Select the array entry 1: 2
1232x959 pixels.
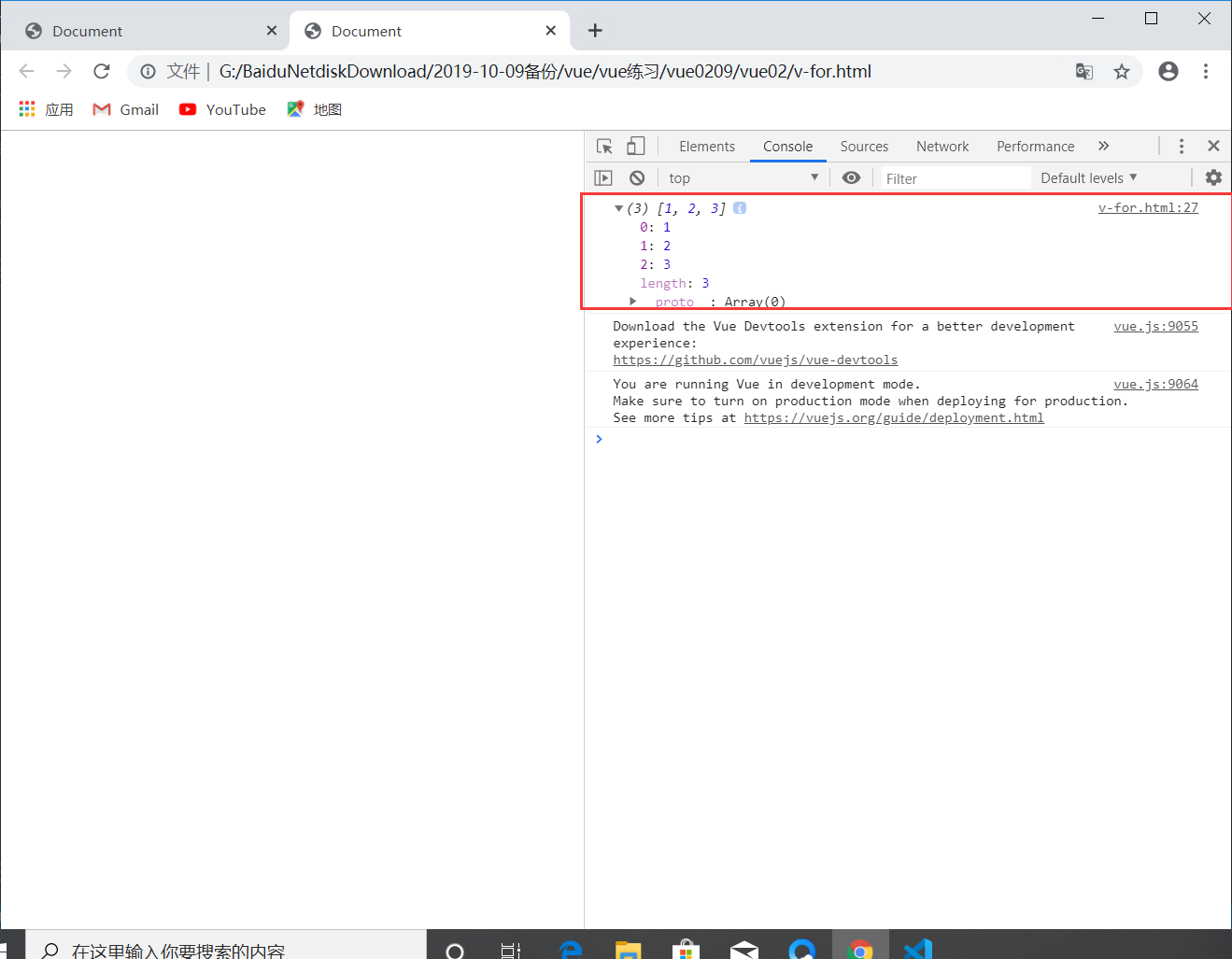(x=655, y=246)
